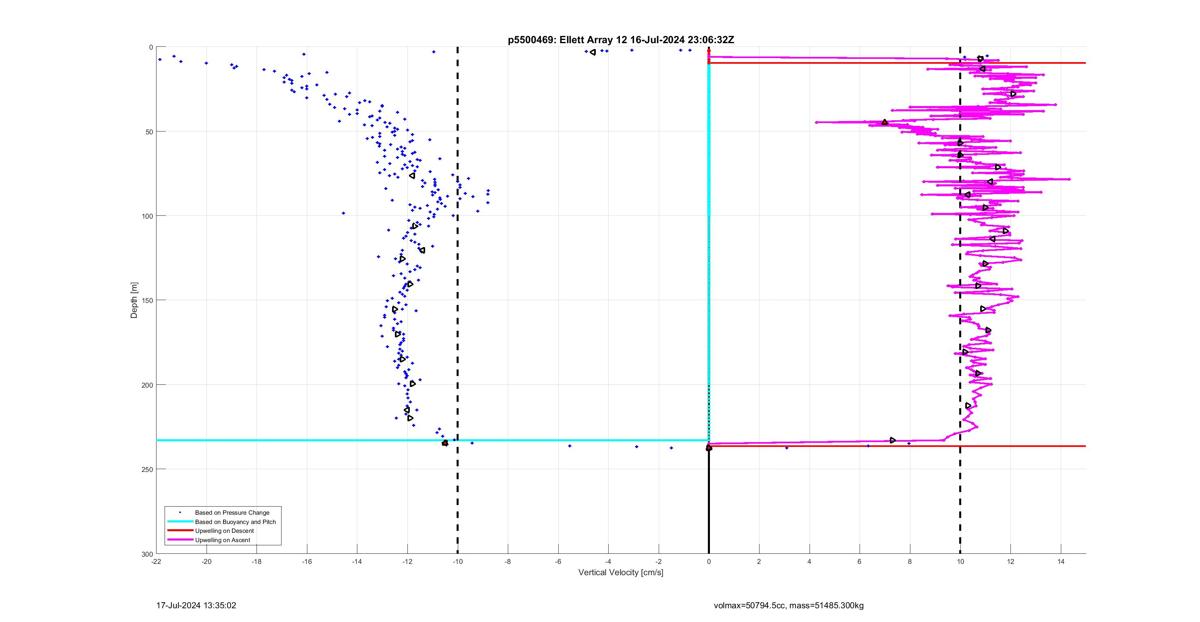Viewport: 1200px width, 622px height.
Task: Click the depth axis tick label "150"
Action: [147, 300]
